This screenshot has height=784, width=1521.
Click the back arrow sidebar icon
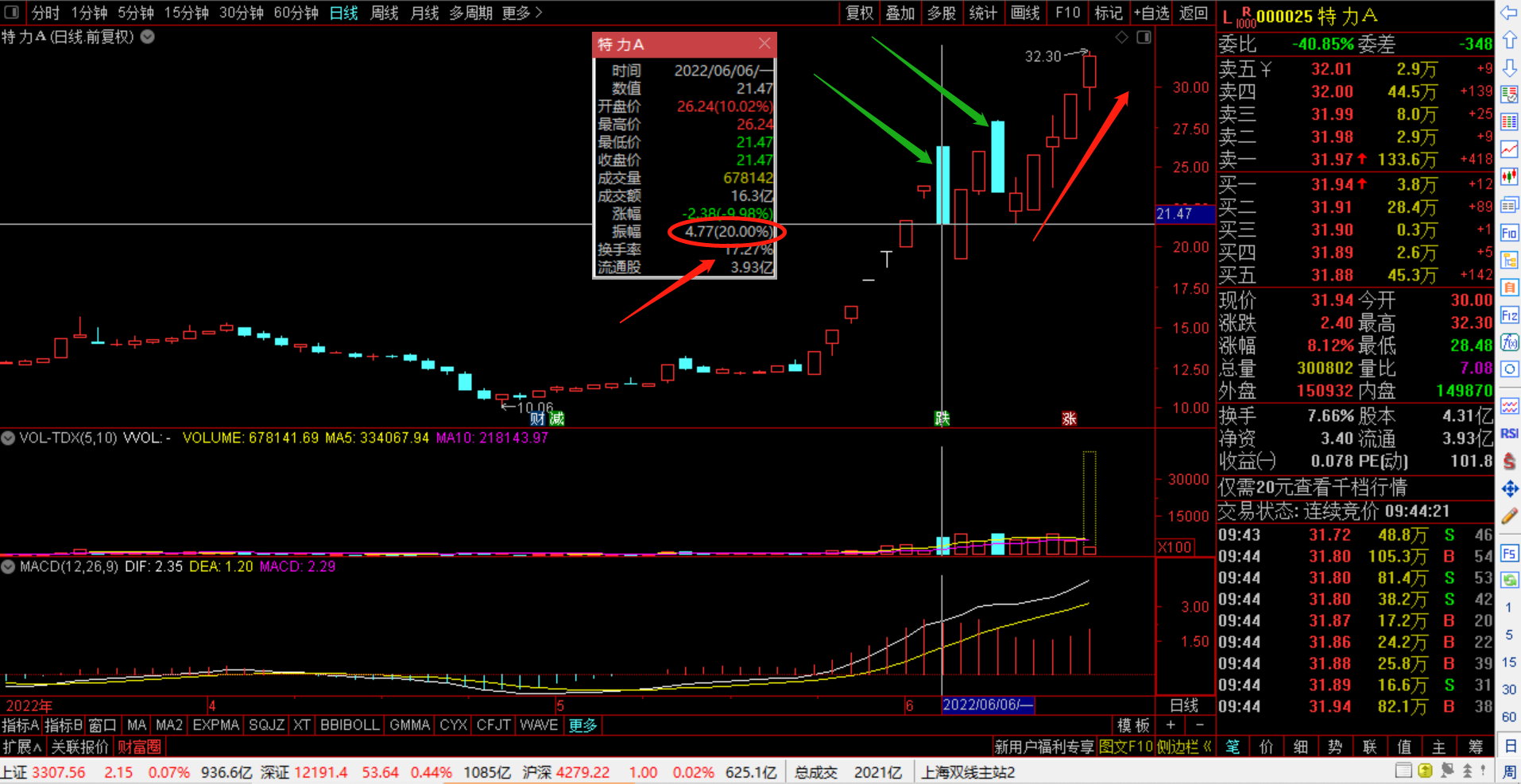pos(1508,13)
